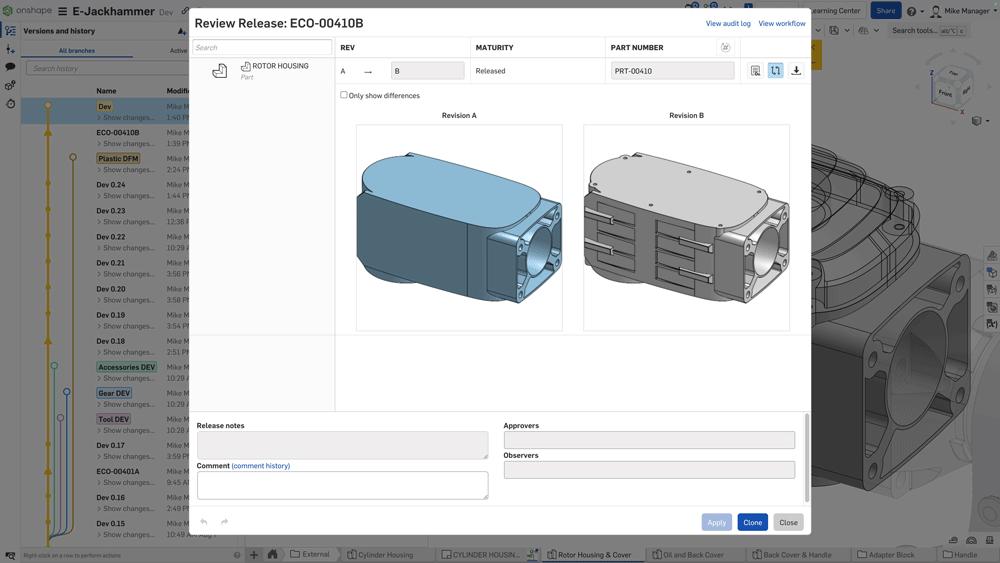This screenshot has width=1000, height=563.
Task: Expand Show changes under ECO-00410B
Action: pos(125,144)
